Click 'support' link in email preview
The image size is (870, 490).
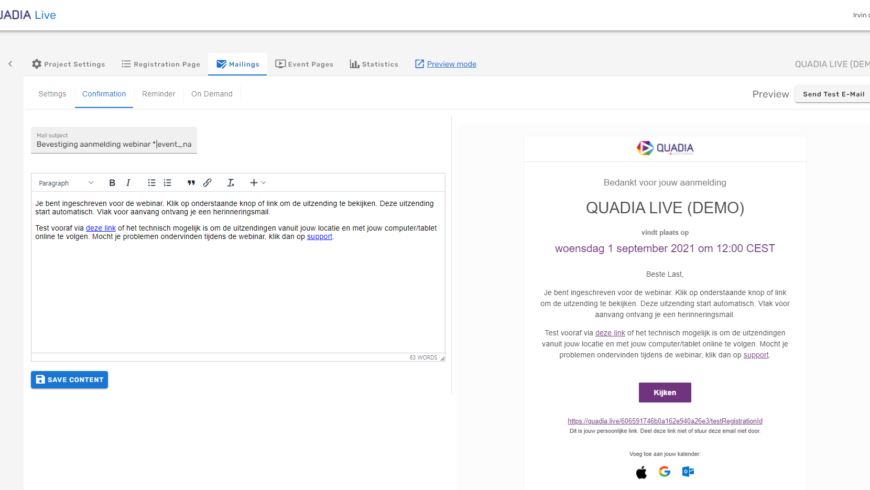pos(756,355)
